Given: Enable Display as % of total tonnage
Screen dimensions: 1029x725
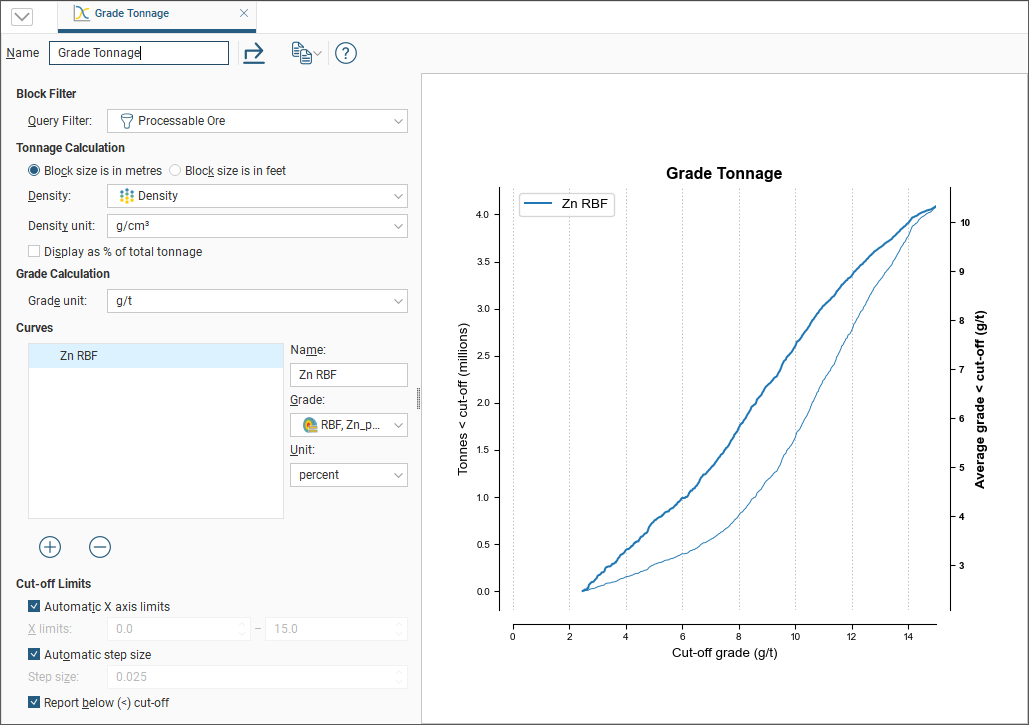Looking at the screenshot, I should point(35,252).
